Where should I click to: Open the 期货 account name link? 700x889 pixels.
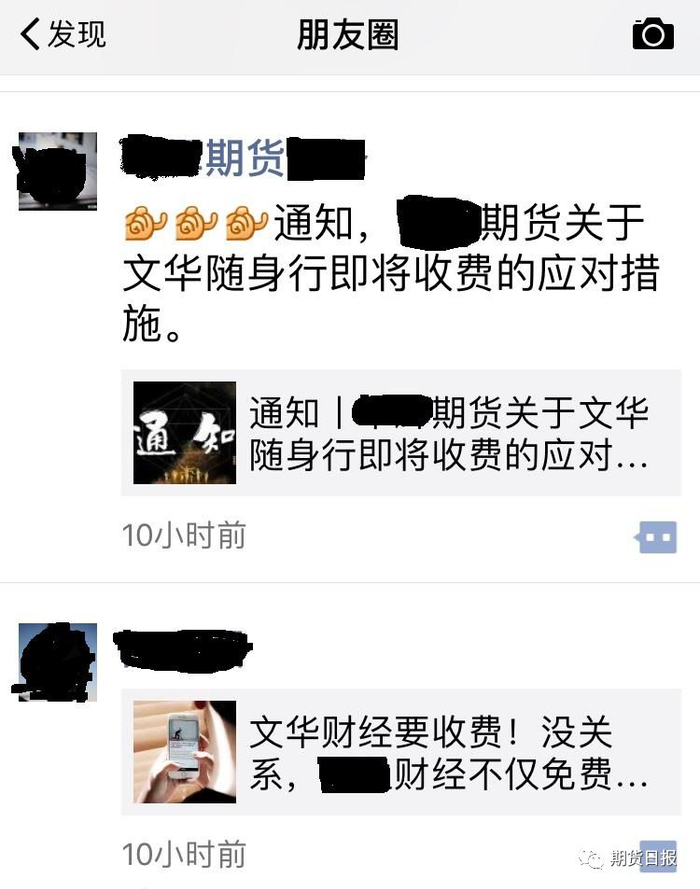244,158
